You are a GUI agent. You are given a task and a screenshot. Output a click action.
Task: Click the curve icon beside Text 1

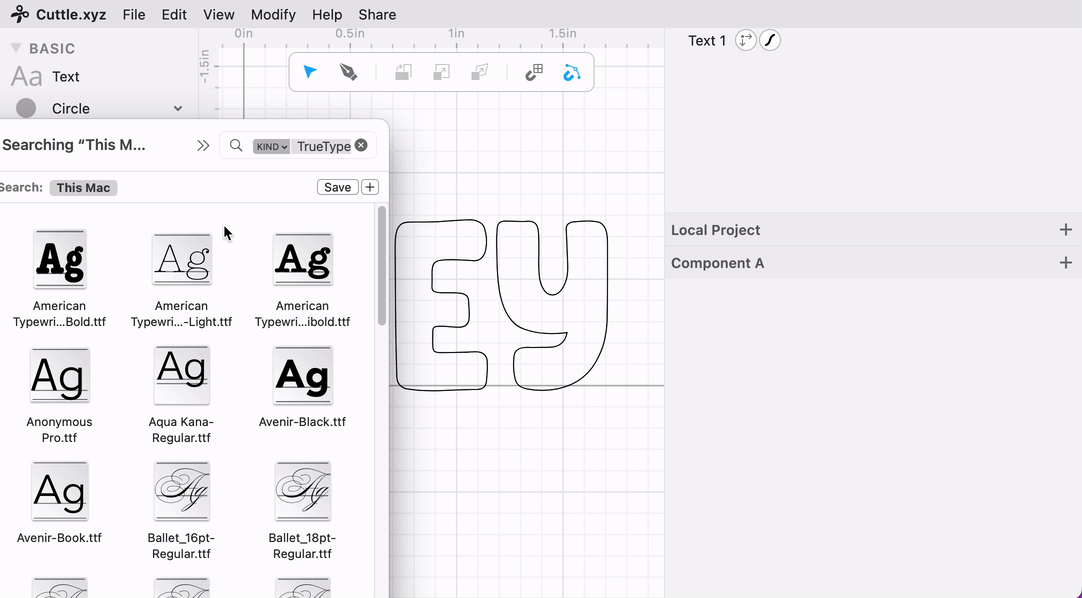769,40
